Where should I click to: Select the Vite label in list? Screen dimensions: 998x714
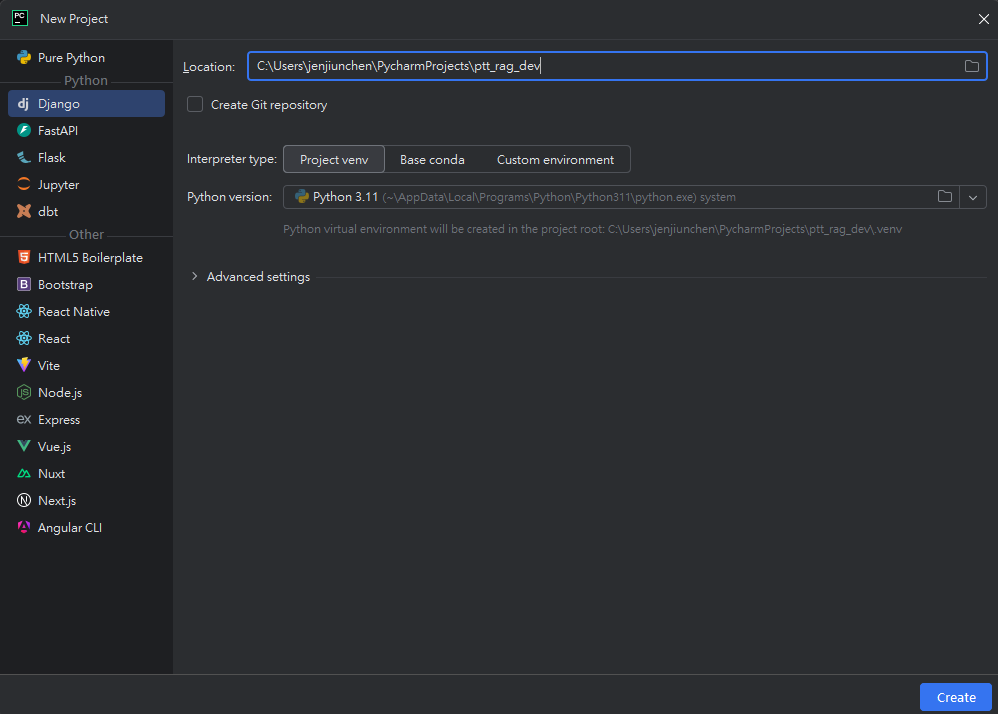pyautogui.click(x=48, y=365)
